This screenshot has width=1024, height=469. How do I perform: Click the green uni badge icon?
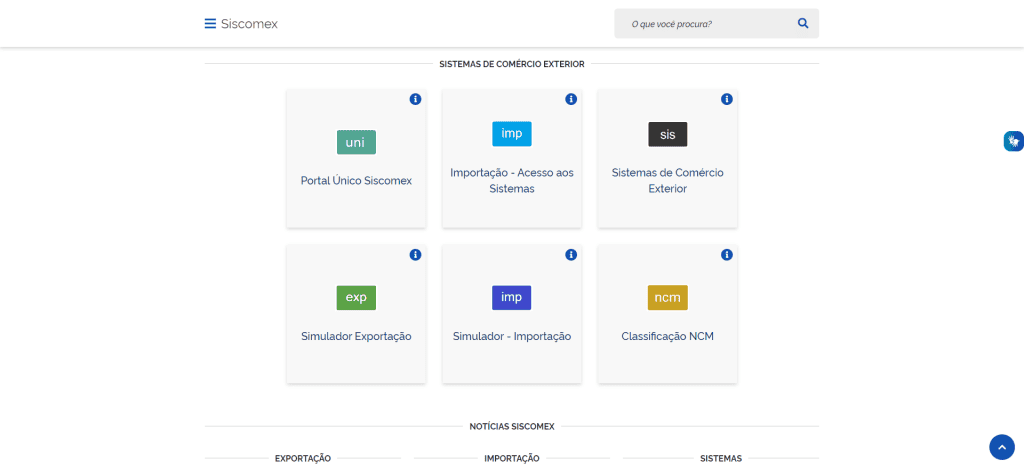357,142
